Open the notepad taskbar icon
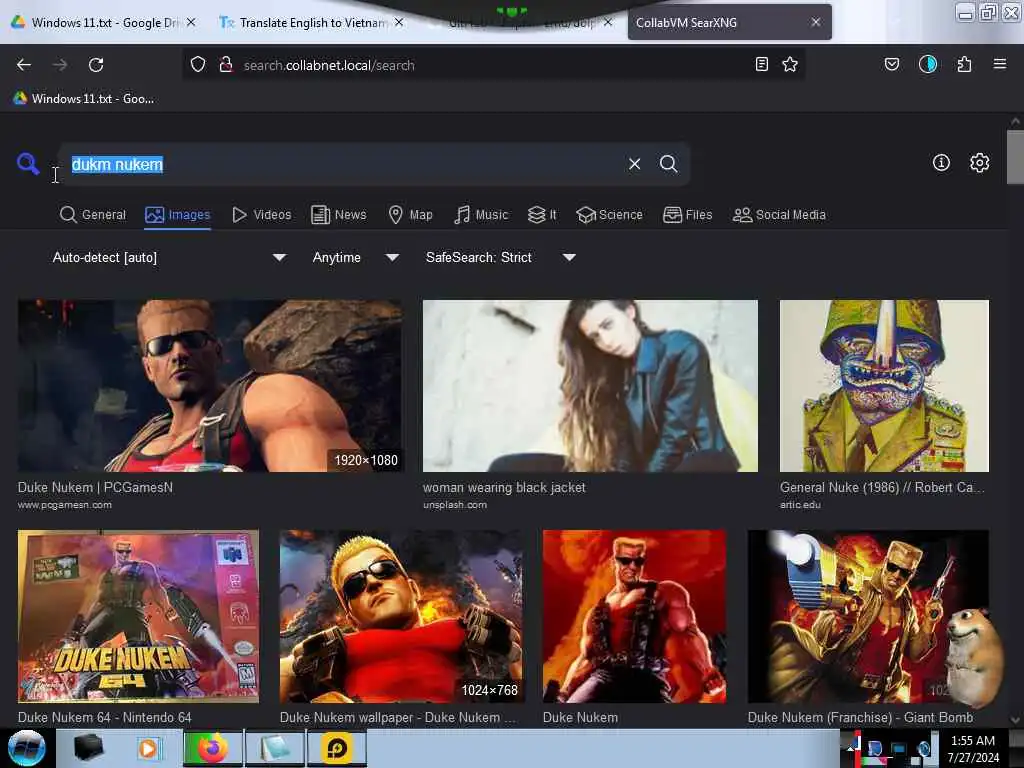 click(x=276, y=748)
